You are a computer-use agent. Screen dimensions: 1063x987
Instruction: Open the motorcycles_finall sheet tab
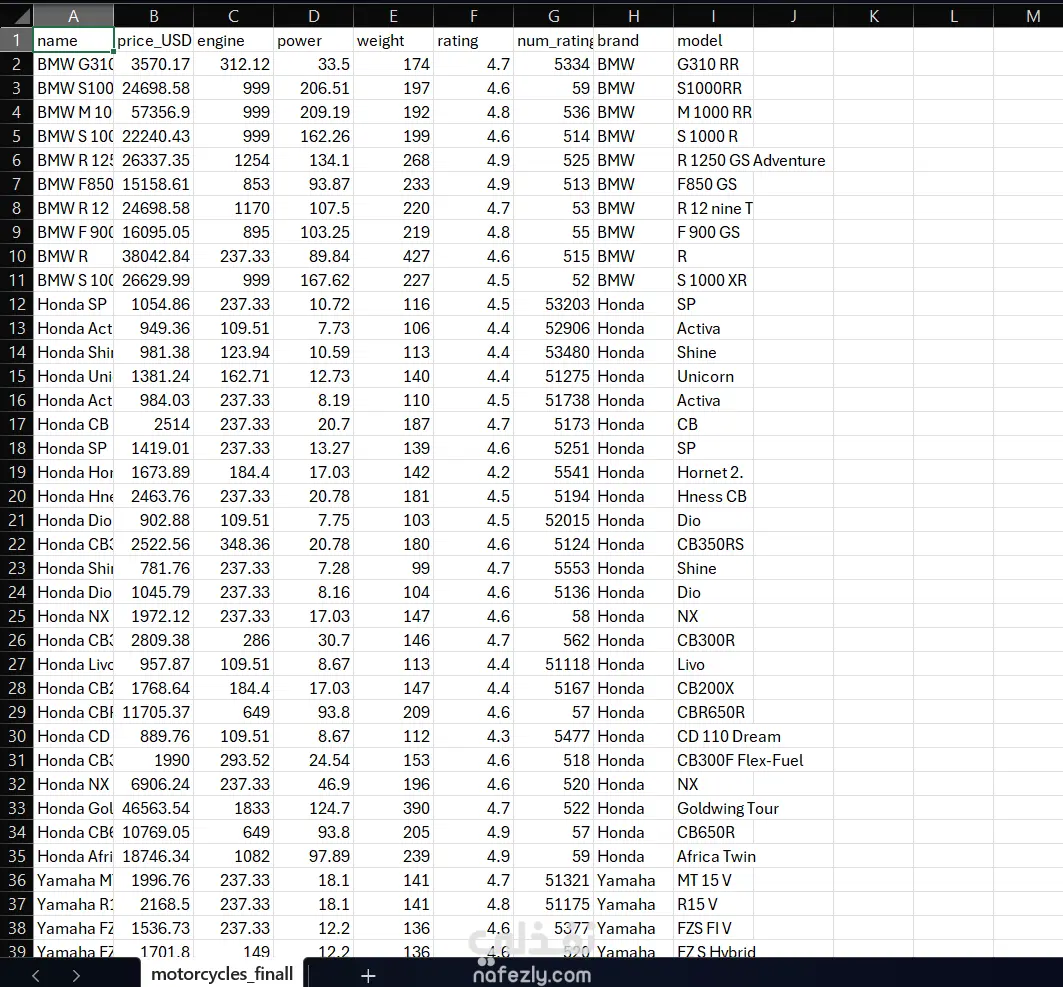pyautogui.click(x=222, y=974)
